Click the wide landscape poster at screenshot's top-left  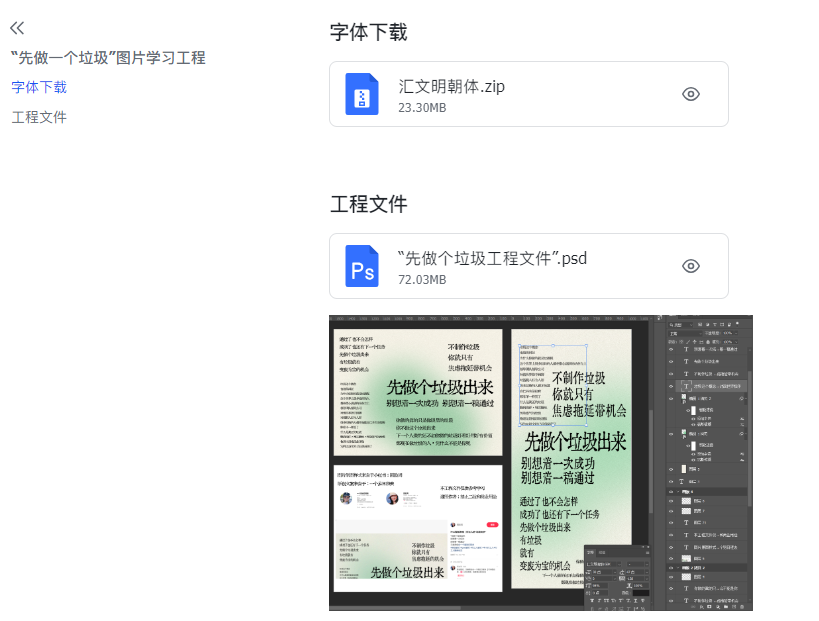pyautogui.click(x=417, y=392)
